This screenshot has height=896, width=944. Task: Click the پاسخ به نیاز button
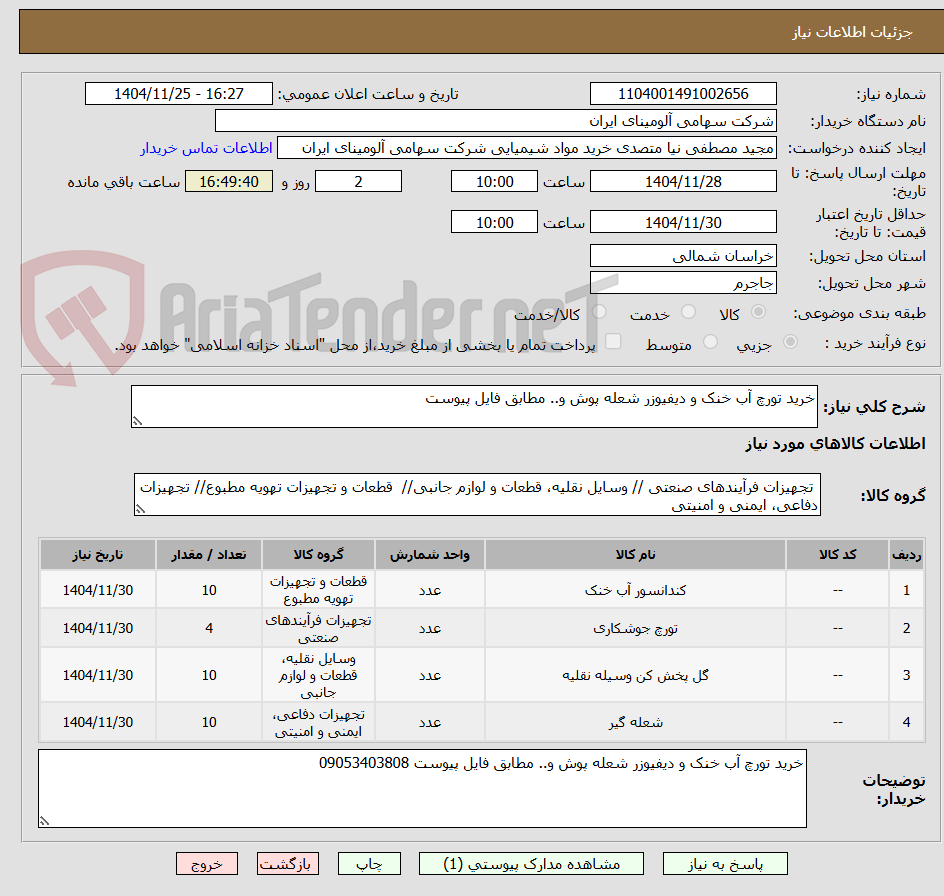(x=725, y=863)
